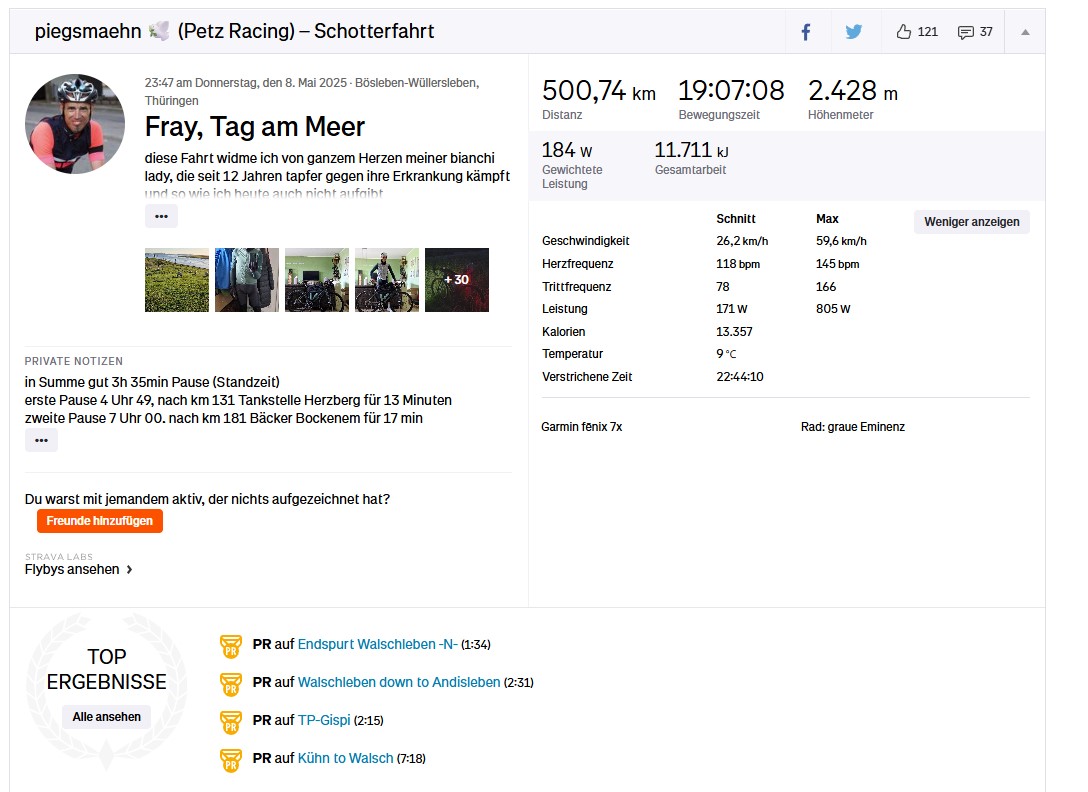Open the comments speech bubble icon
Image resolution: width=1088 pixels, height=792 pixels.
coord(965,32)
